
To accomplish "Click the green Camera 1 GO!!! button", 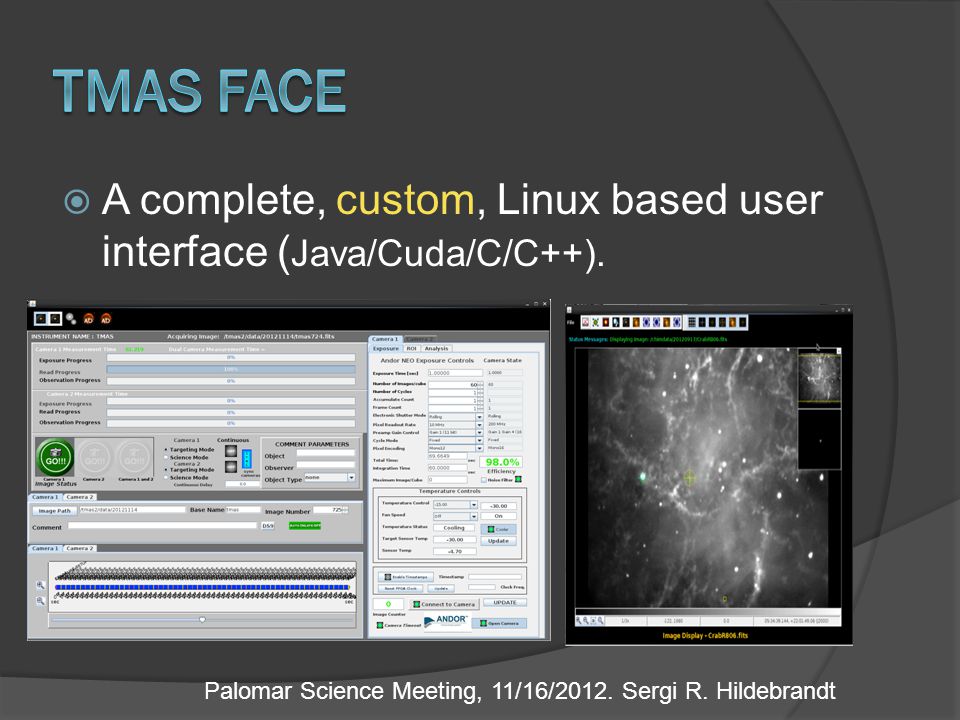I will pyautogui.click(x=55, y=458).
